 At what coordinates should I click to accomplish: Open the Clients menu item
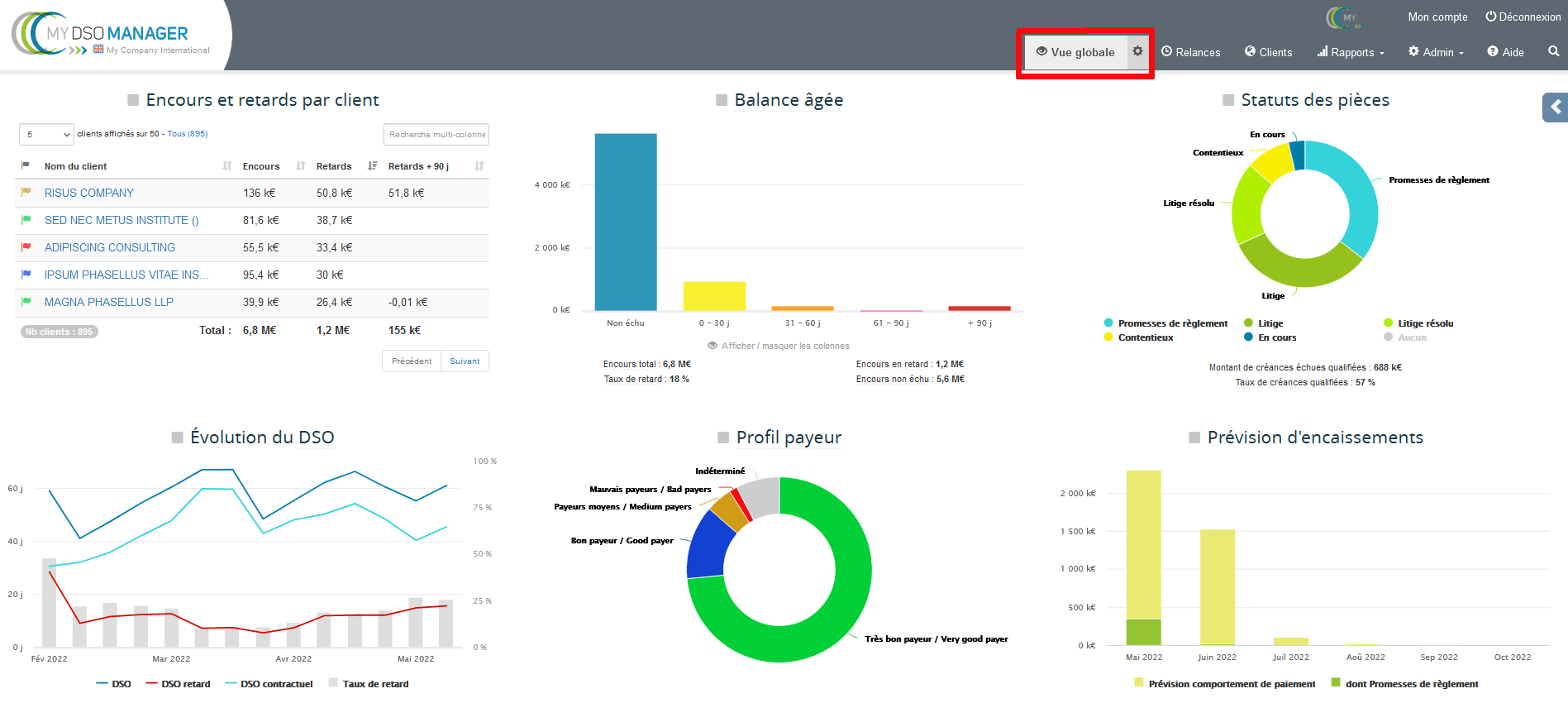coord(1268,52)
